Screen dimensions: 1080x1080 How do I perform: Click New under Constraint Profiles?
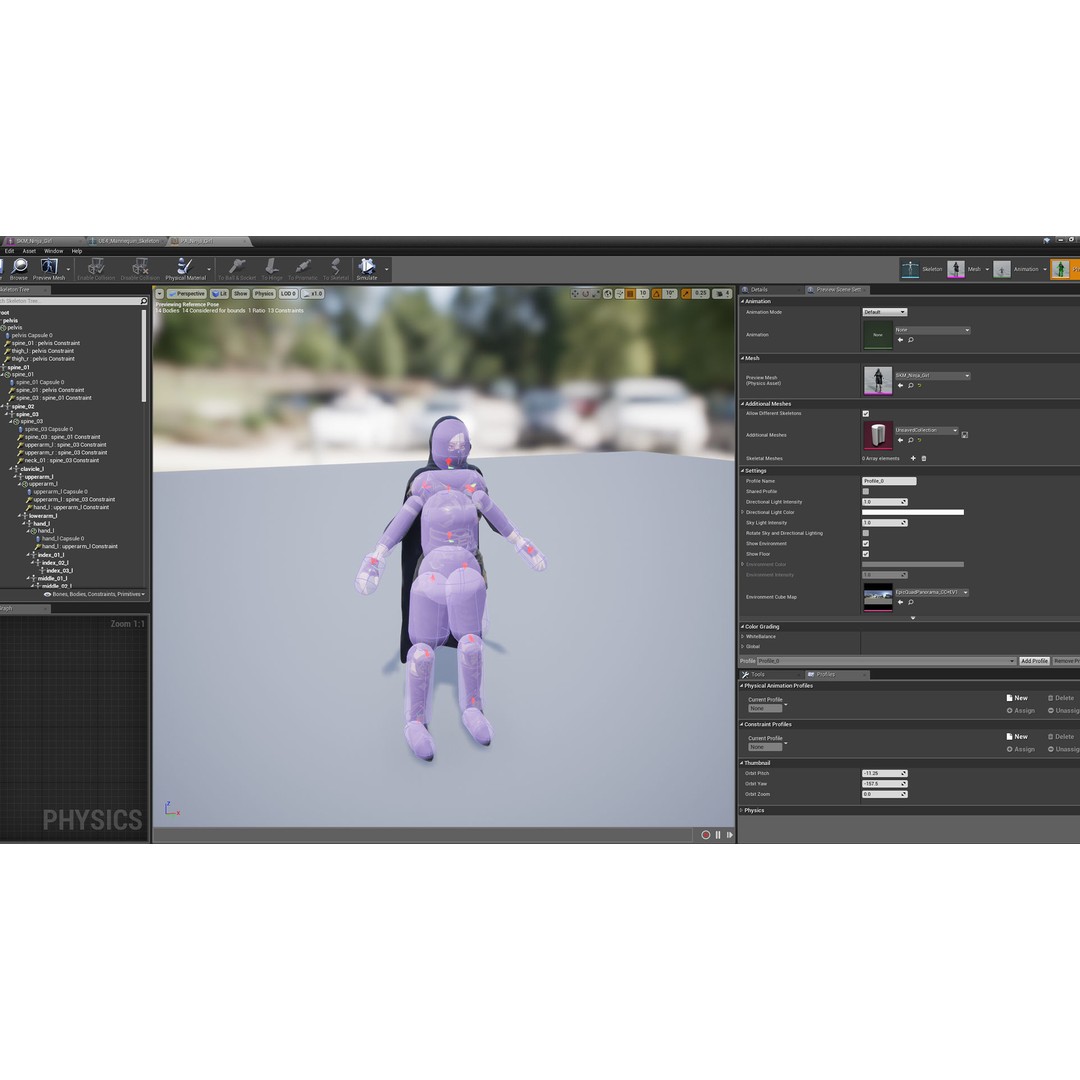click(x=1017, y=736)
